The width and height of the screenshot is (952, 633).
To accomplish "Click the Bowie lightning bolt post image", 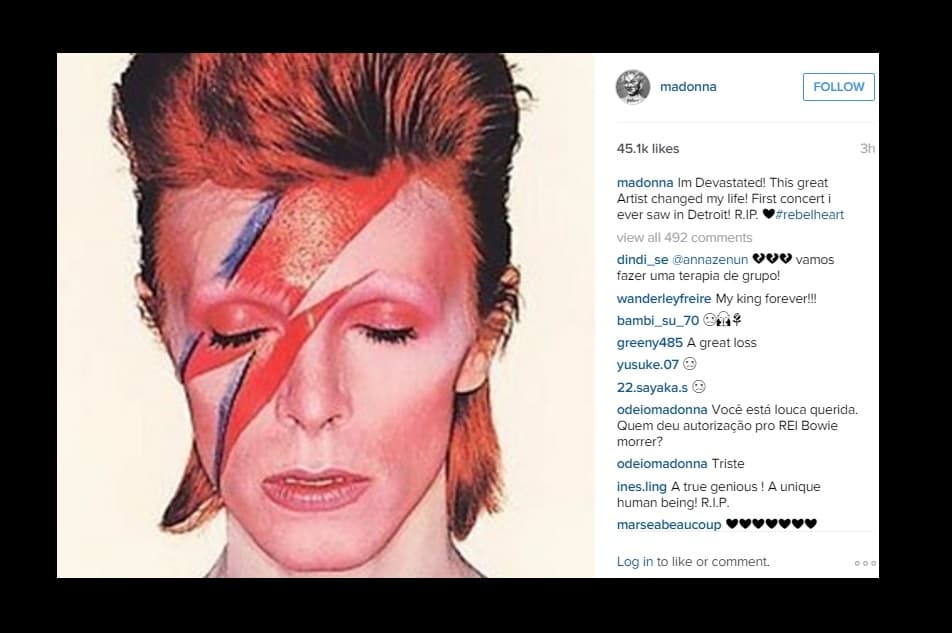I will coord(326,315).
